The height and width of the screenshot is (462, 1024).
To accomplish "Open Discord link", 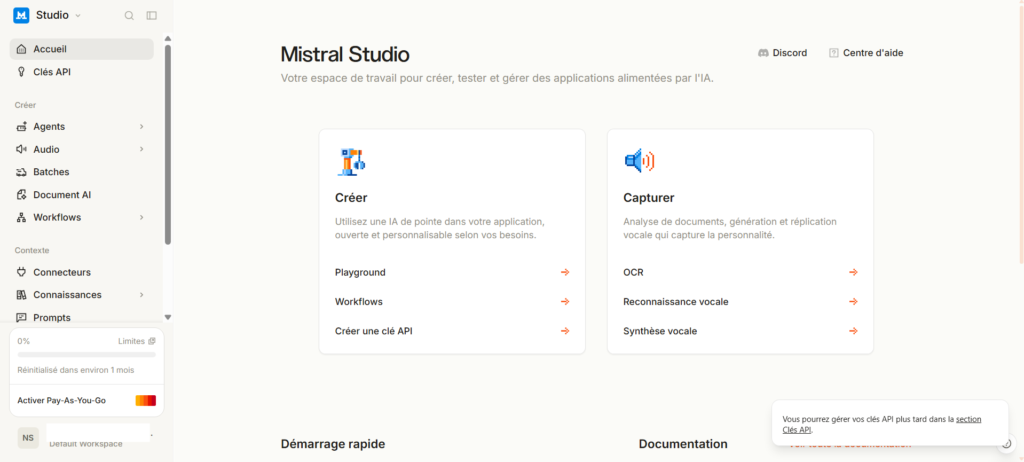I will tap(782, 53).
